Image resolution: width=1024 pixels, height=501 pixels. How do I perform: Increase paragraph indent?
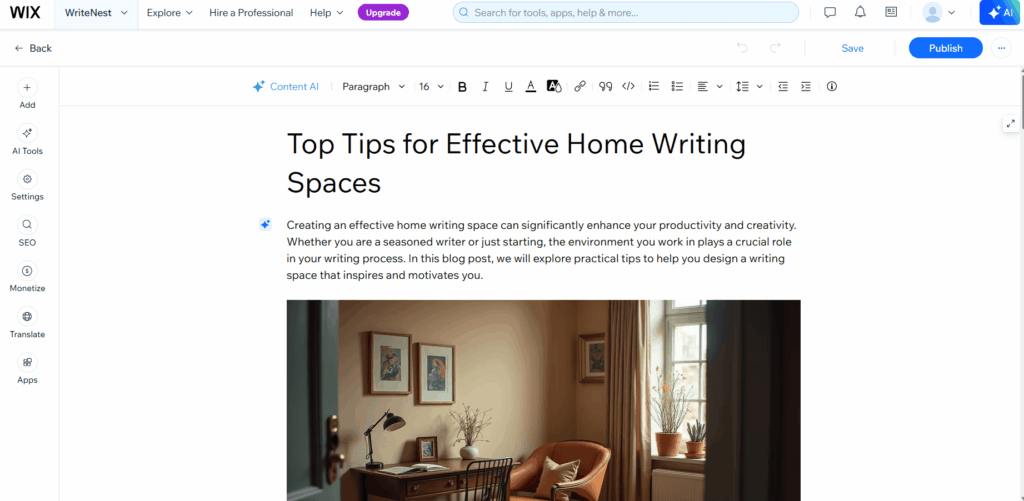pos(806,86)
